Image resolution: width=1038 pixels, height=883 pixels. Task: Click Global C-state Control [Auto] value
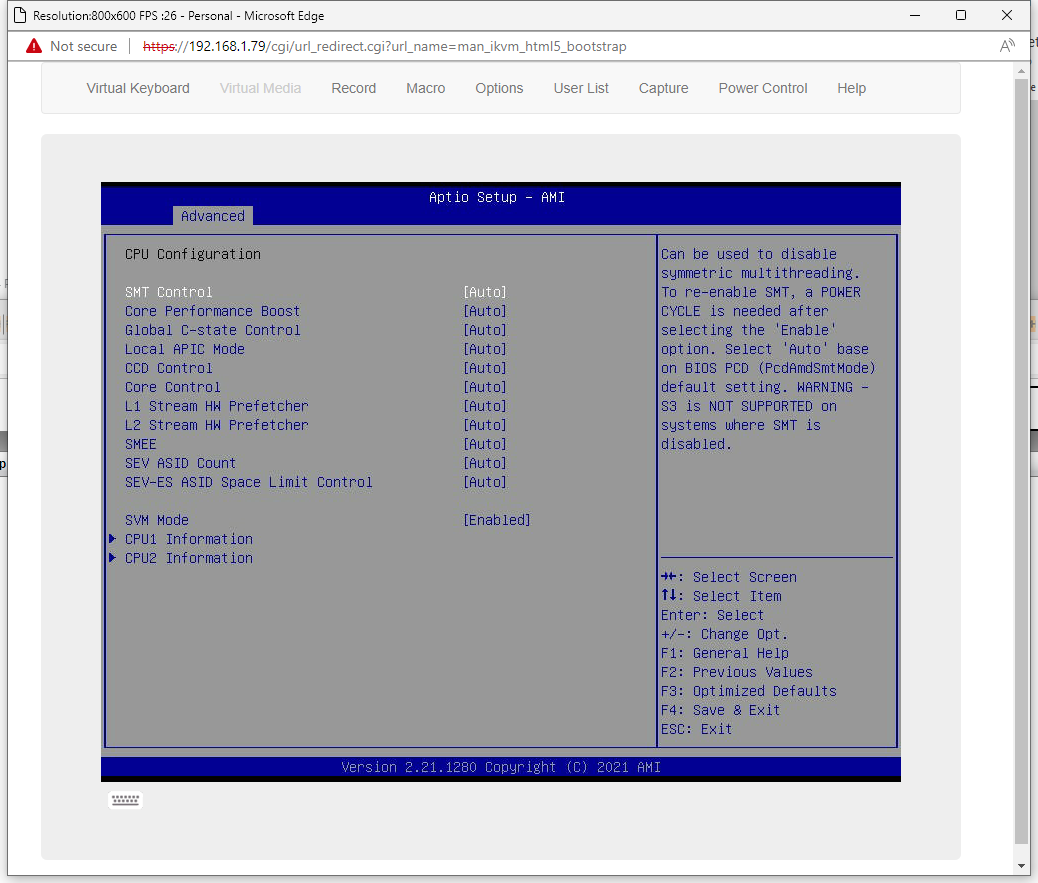point(485,330)
